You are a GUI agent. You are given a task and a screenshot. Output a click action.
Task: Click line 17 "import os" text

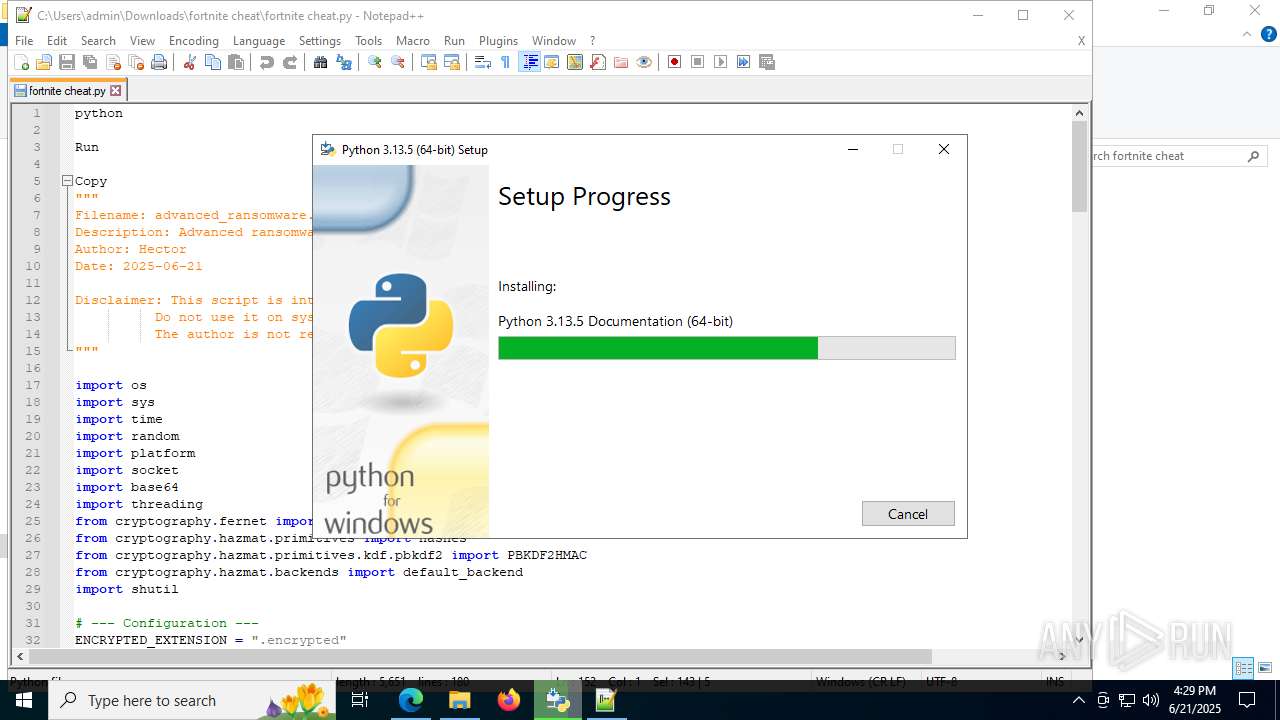(x=111, y=385)
